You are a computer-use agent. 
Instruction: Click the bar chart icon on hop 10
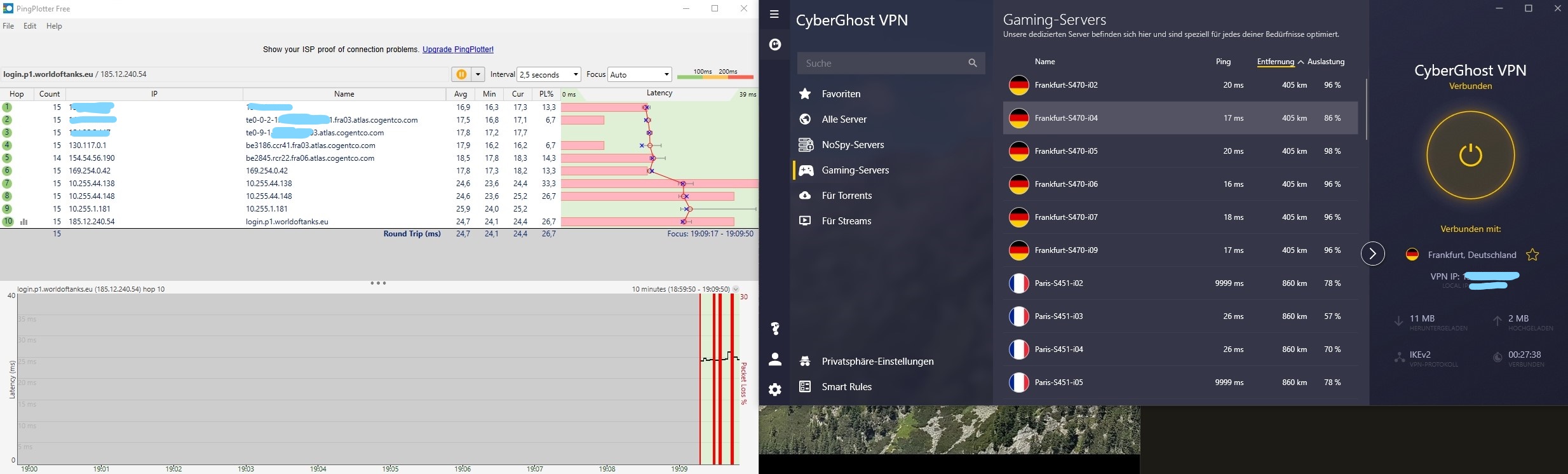pos(24,222)
